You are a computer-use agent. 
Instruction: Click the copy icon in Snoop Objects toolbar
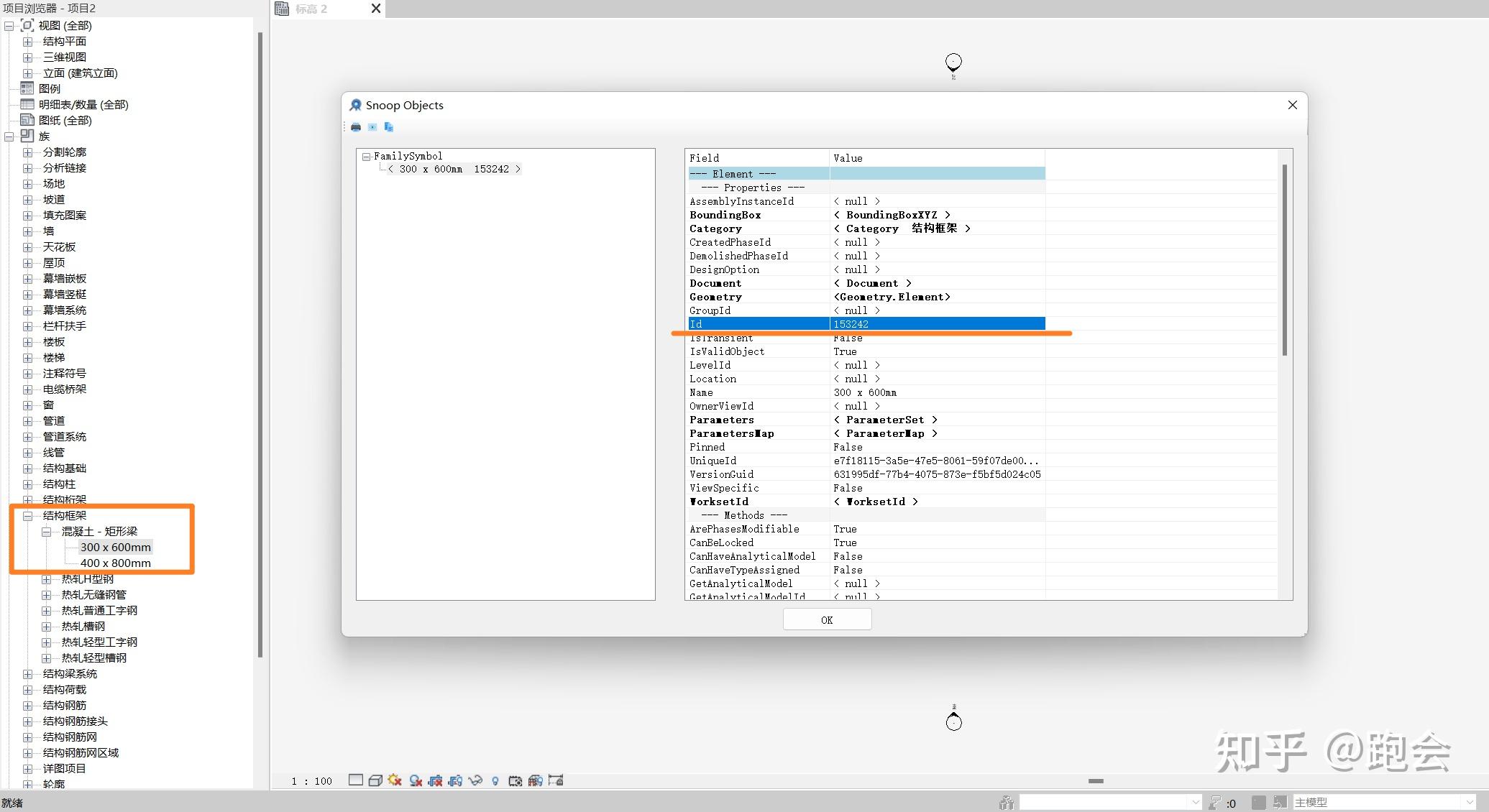[x=389, y=127]
